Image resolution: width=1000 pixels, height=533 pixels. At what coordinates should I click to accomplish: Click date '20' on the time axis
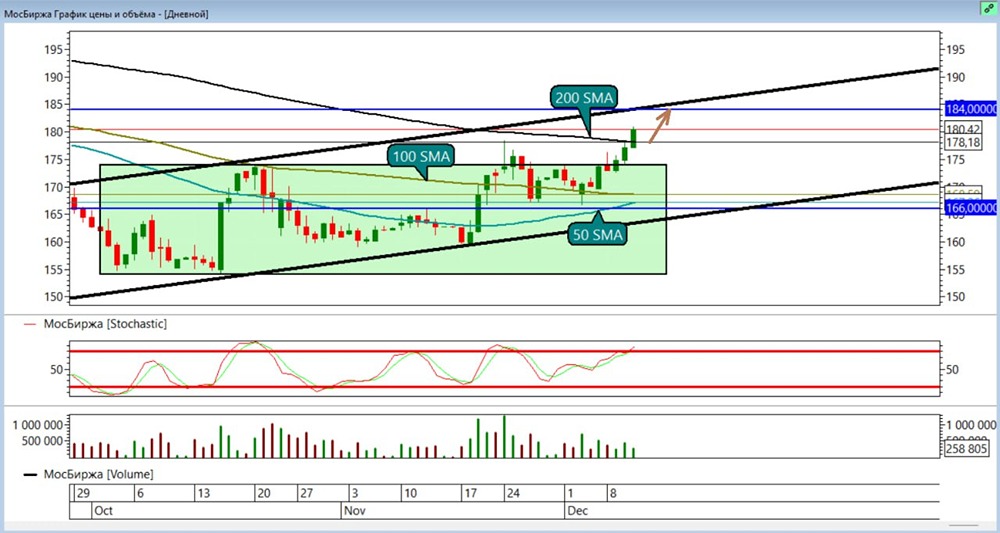(x=263, y=493)
